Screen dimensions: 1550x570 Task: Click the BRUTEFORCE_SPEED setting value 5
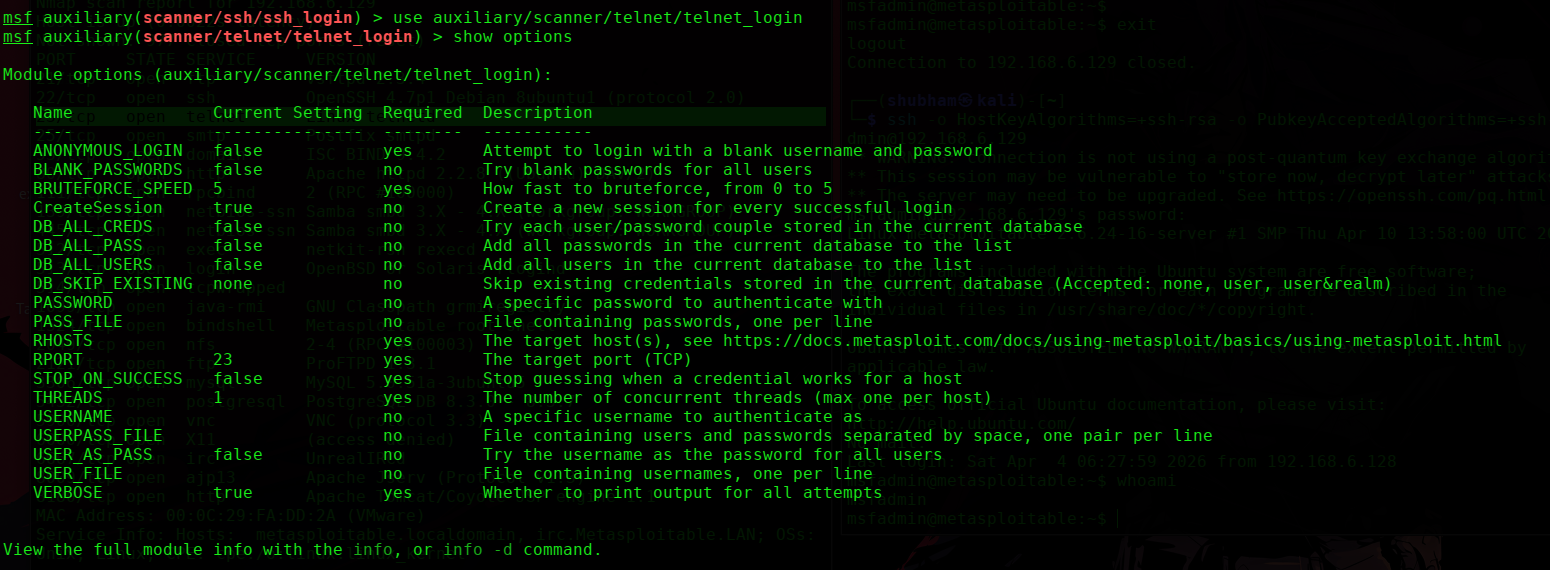click(218, 189)
